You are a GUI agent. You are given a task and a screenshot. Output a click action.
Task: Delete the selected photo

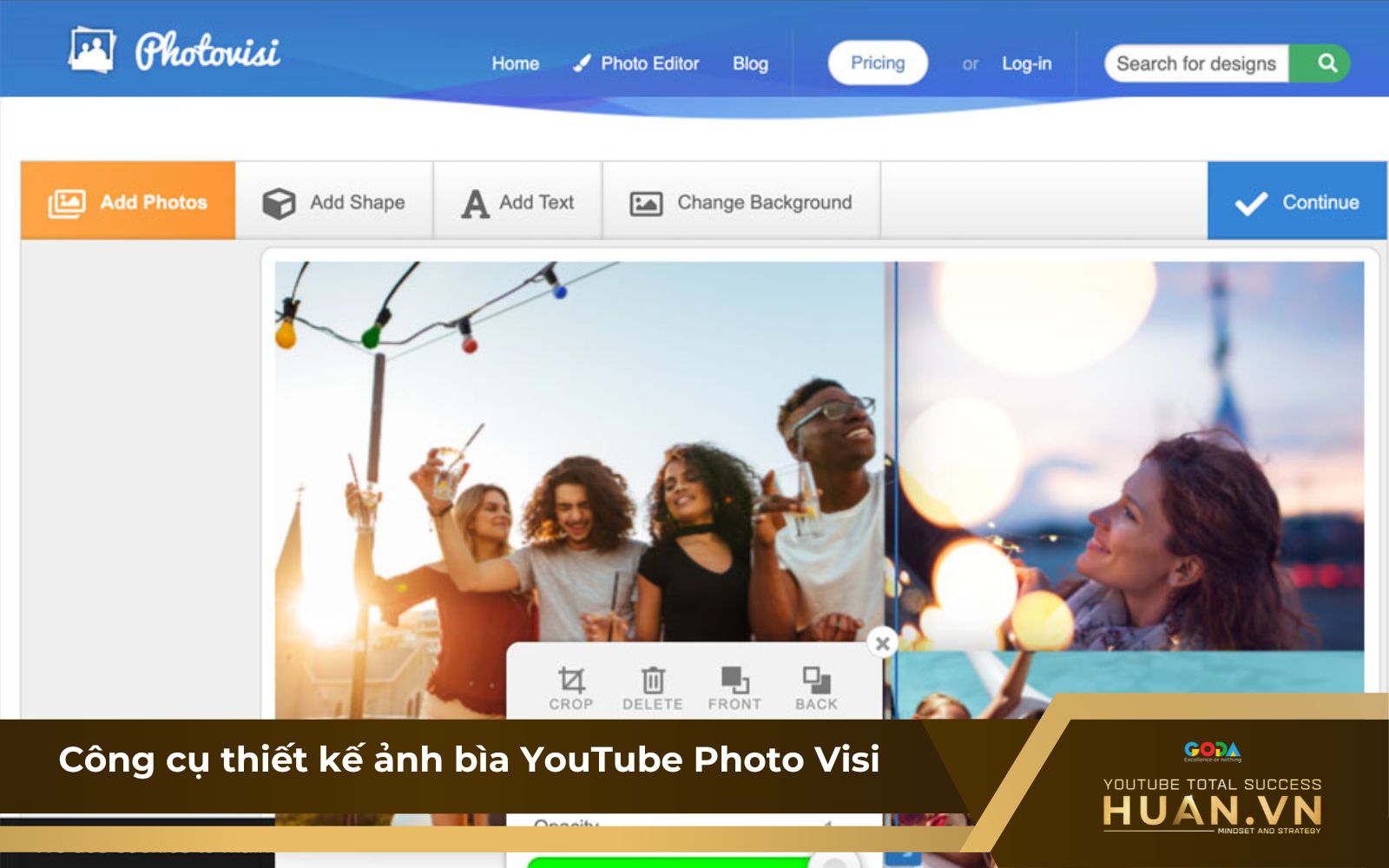[652, 689]
